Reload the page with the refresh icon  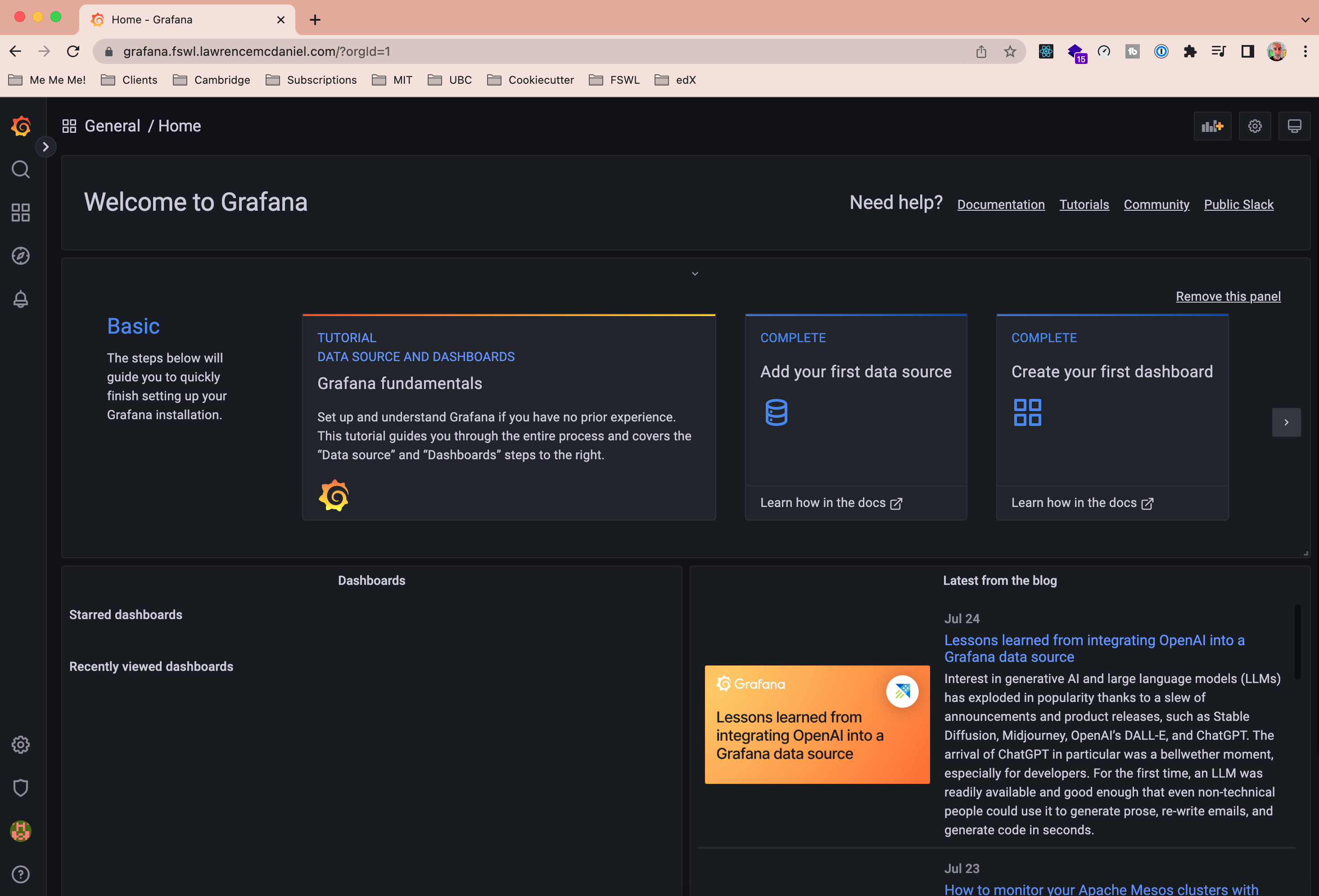coord(73,52)
